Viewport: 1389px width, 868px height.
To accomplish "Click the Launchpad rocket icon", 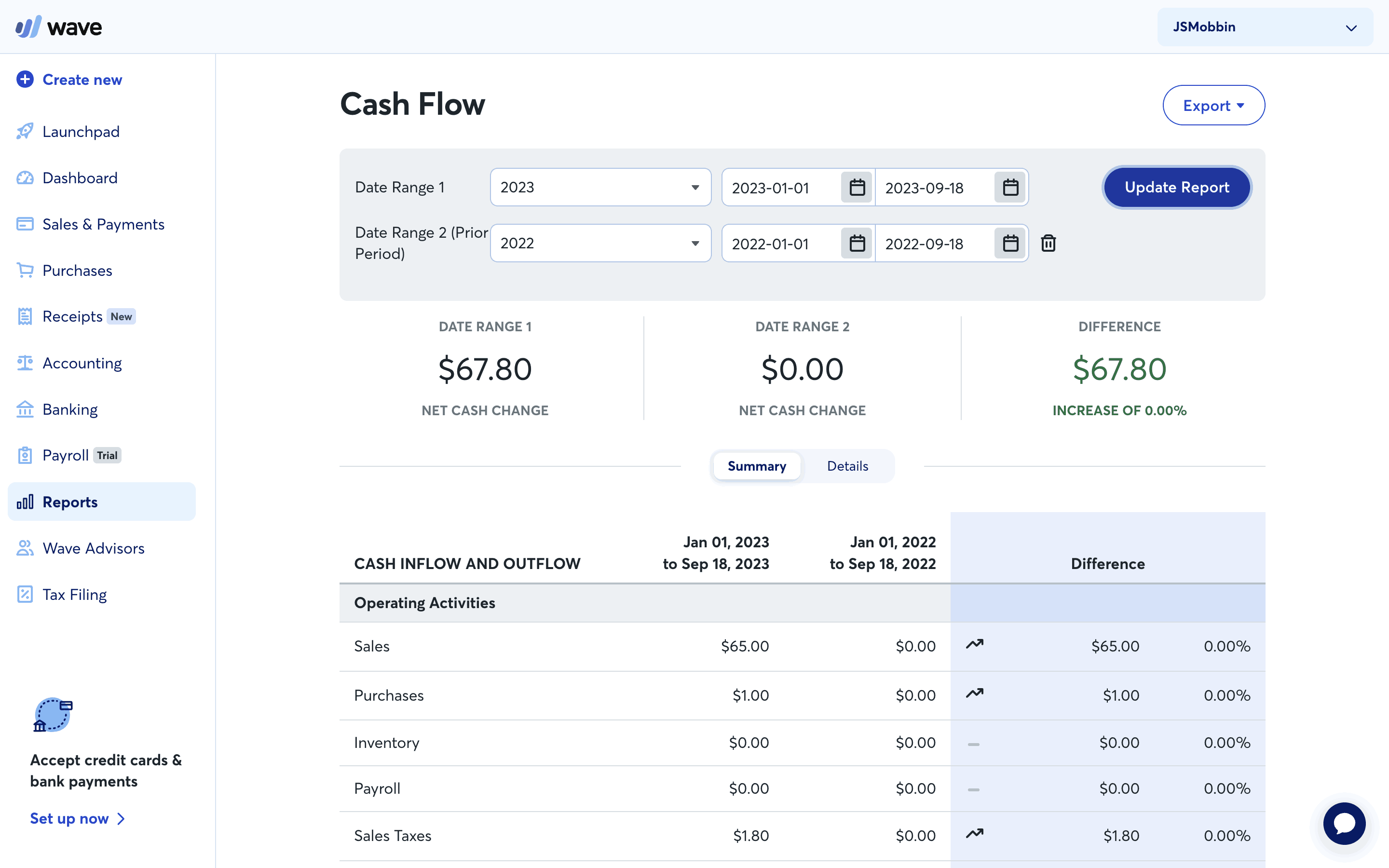I will [x=25, y=132].
